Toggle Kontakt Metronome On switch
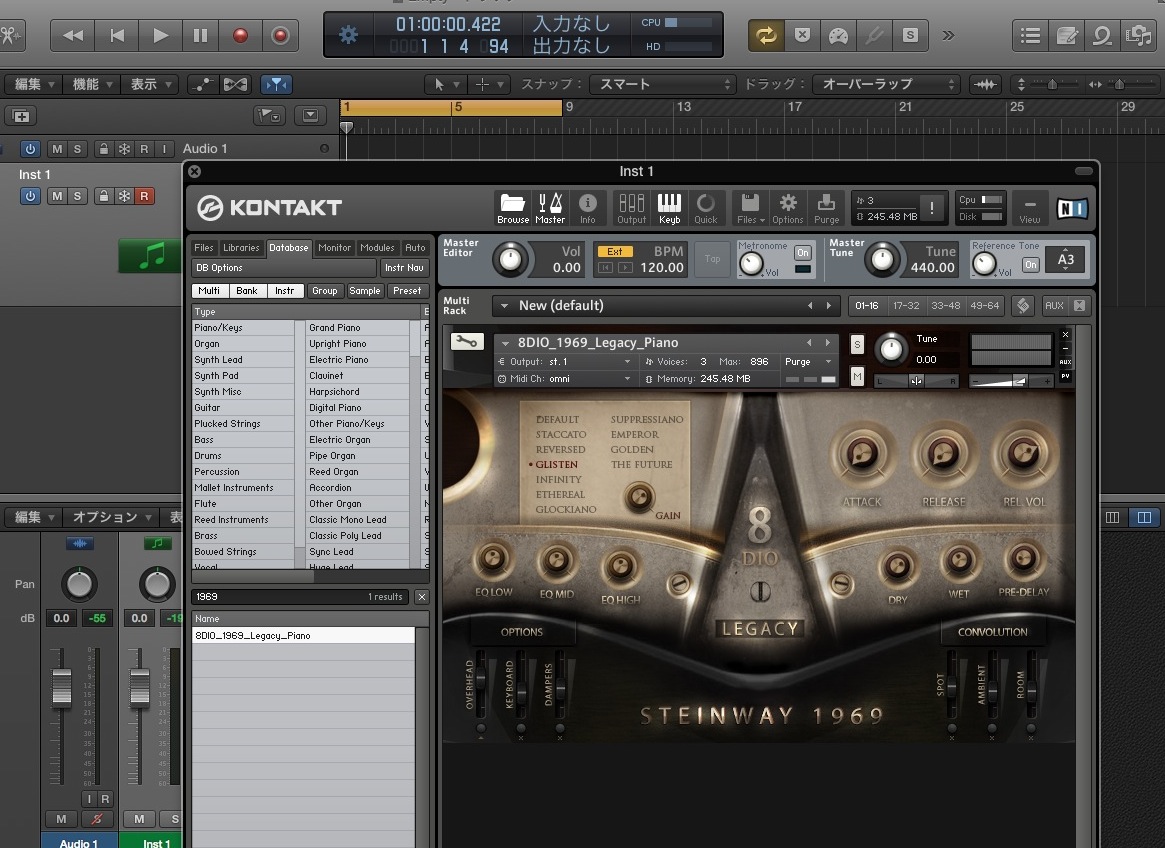Screen dimensions: 1165x848 (x=802, y=253)
